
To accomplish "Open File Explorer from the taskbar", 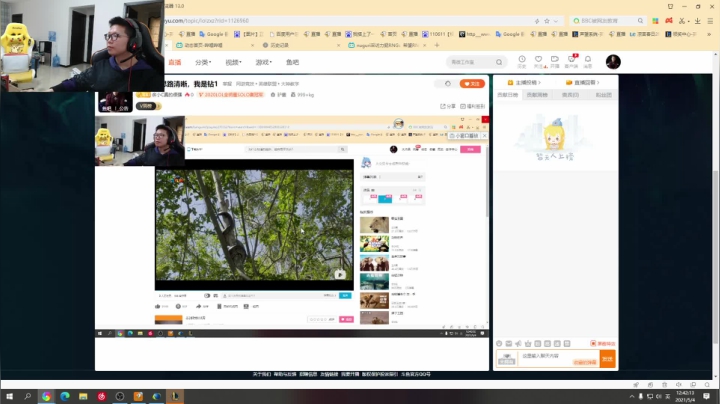I will [x=83, y=396].
